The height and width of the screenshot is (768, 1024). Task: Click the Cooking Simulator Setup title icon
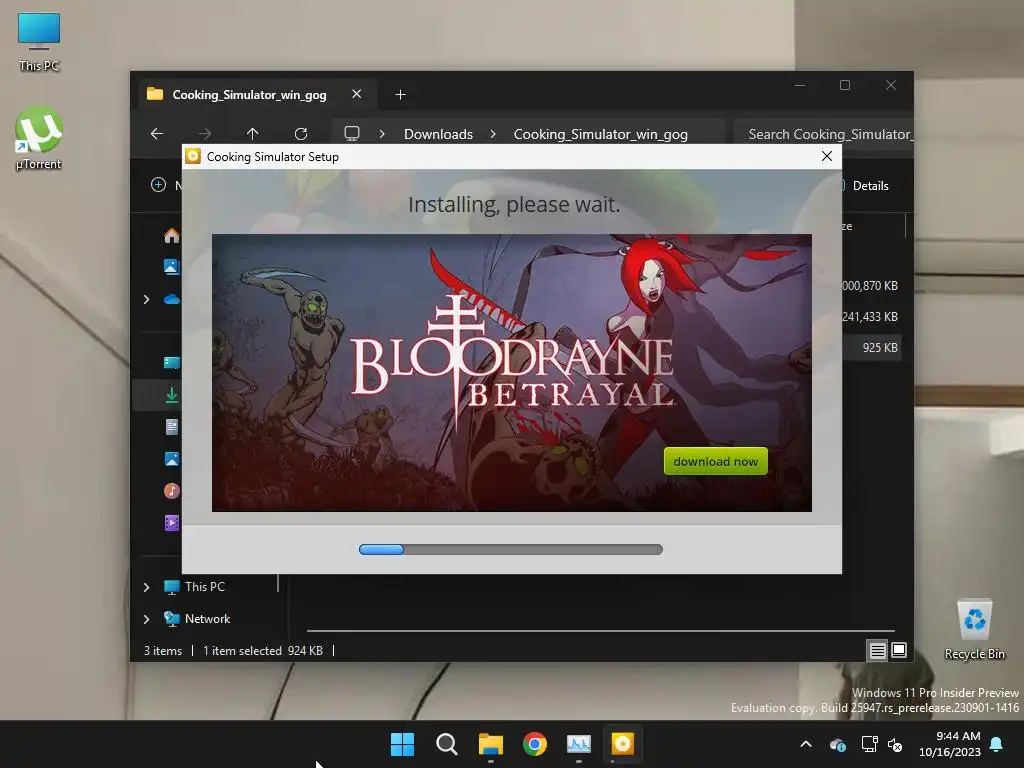[x=193, y=156]
